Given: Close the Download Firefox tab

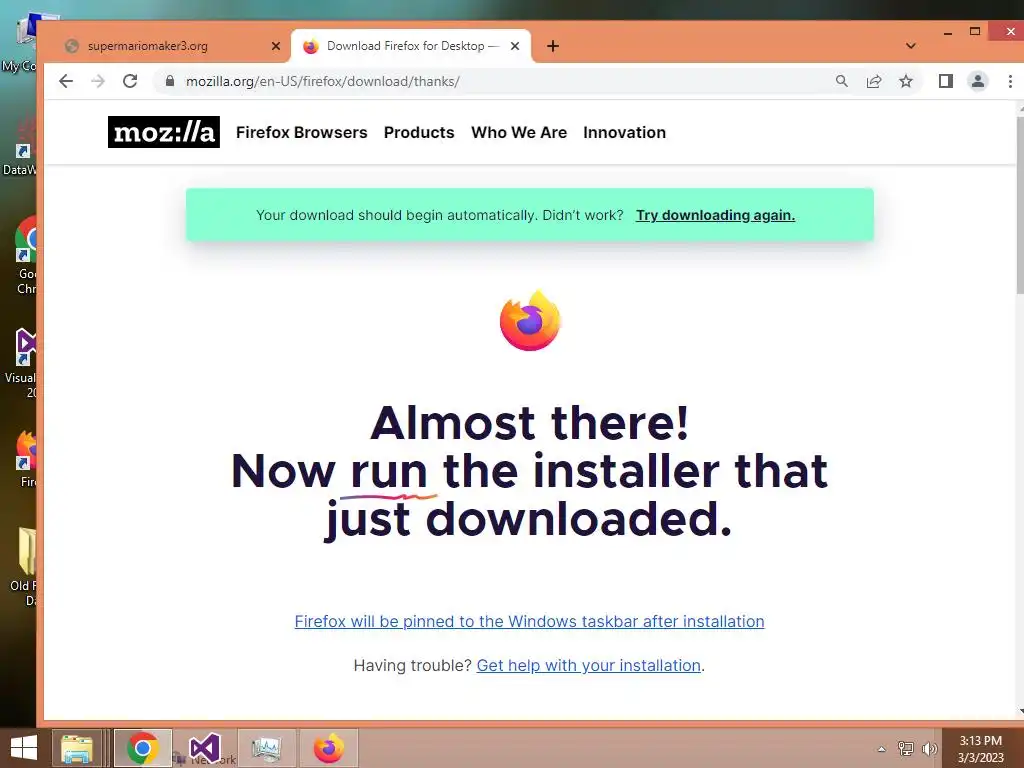Looking at the screenshot, I should [x=515, y=46].
